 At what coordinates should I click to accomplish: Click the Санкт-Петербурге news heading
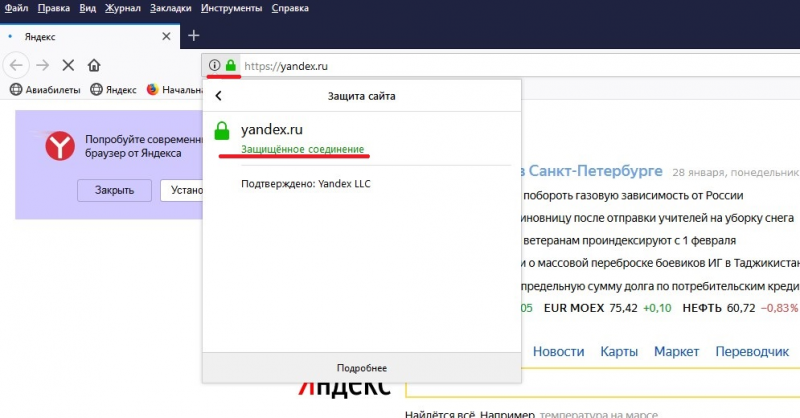[x=591, y=170]
